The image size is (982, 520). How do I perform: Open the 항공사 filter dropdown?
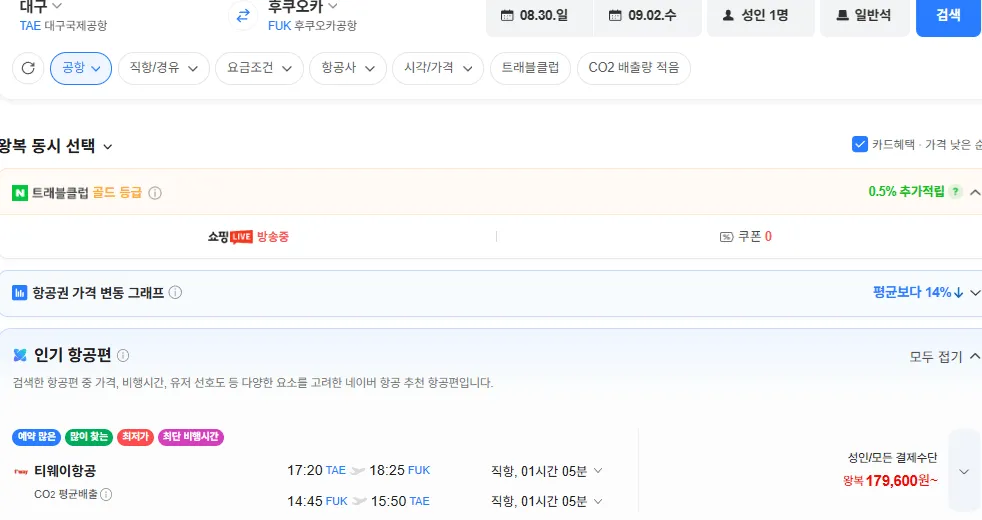tap(348, 68)
